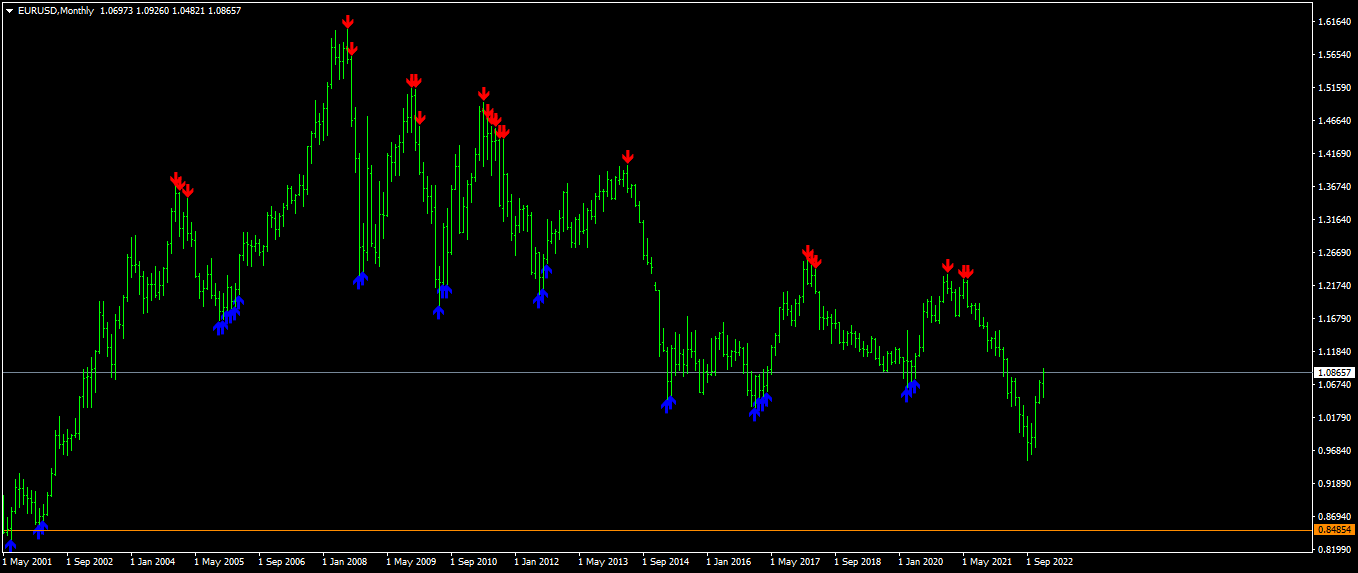Image resolution: width=1358 pixels, height=573 pixels.
Task: Click time axis label 1 Jan 2008
Action: pos(345,562)
